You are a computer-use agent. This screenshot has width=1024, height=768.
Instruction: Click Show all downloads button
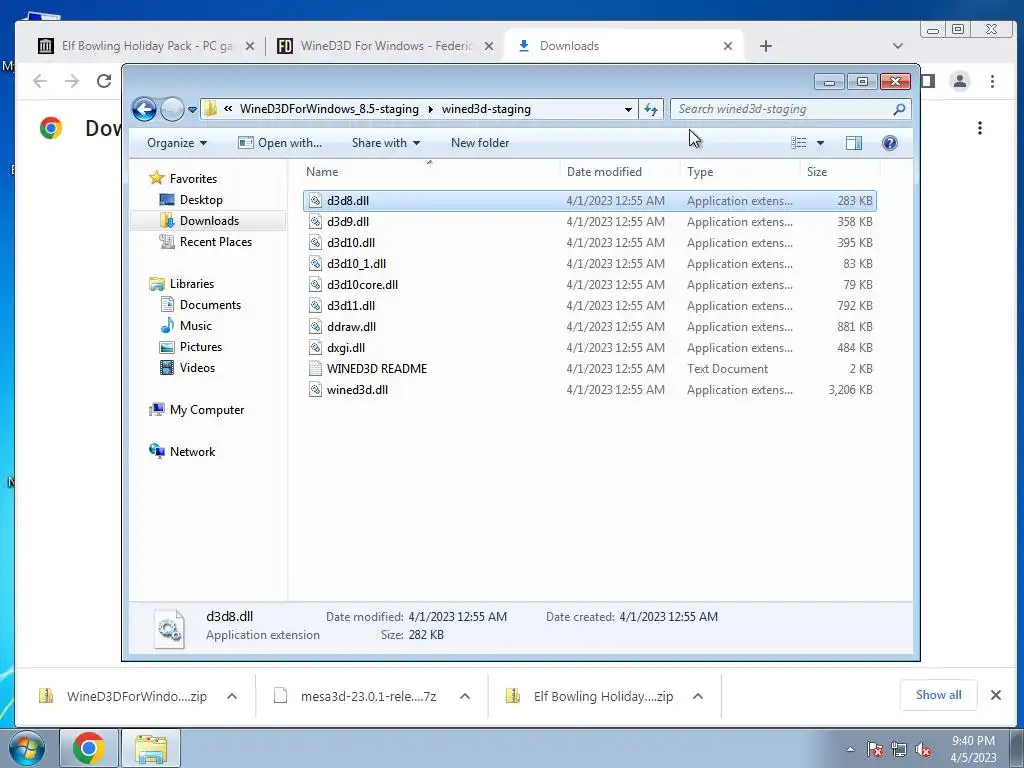click(938, 695)
